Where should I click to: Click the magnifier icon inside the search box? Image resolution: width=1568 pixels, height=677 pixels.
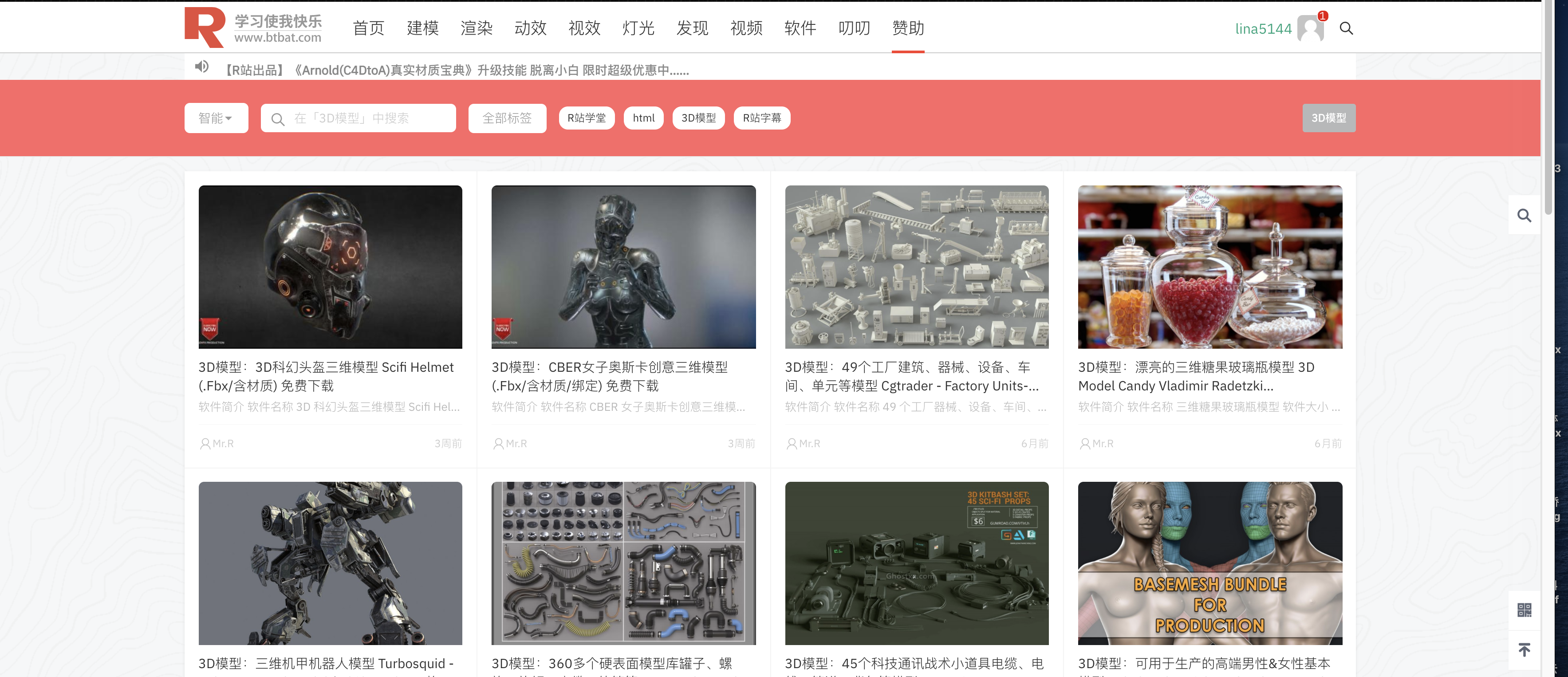click(278, 119)
